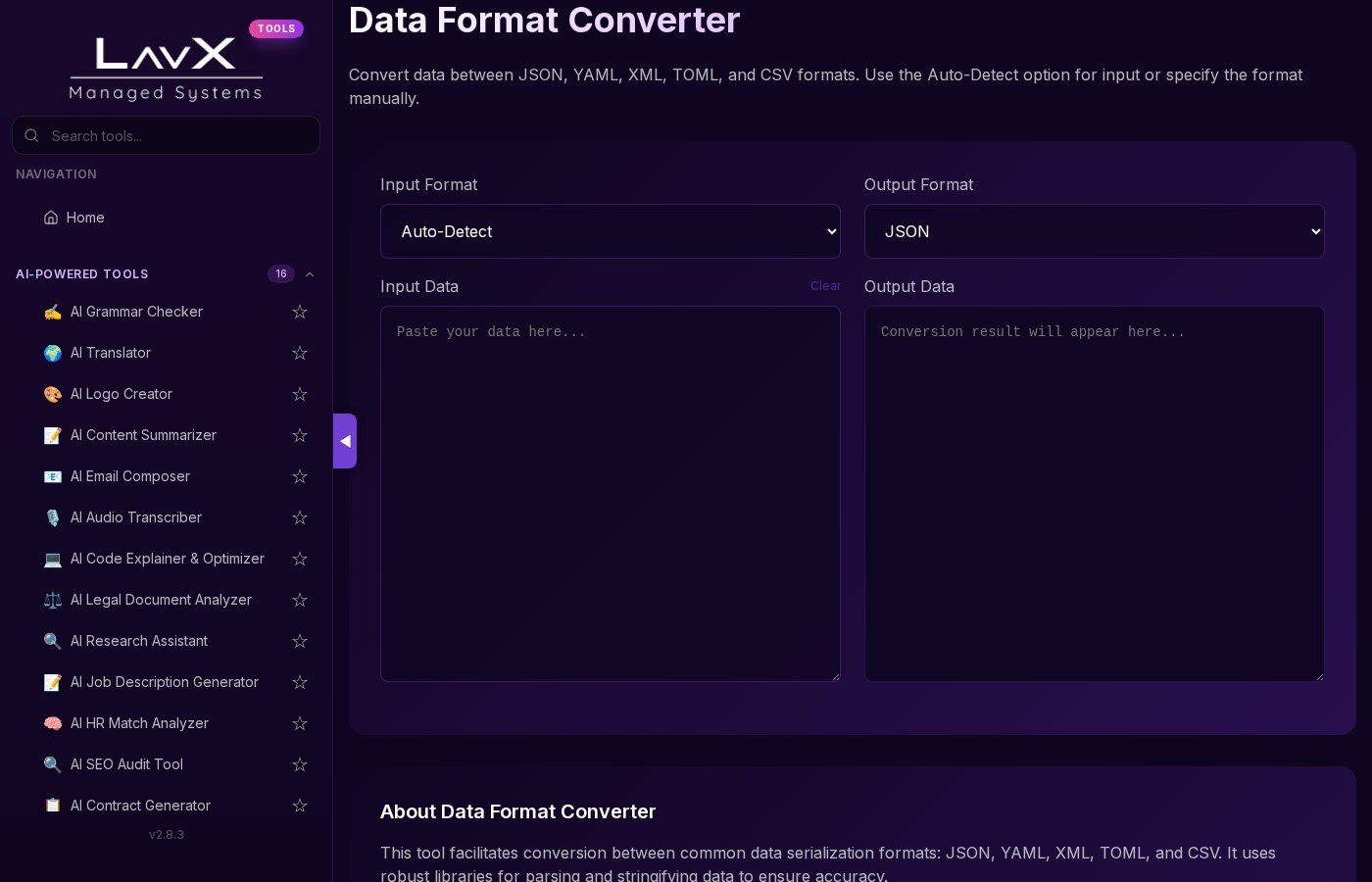Click the AI Audio Transcriber microphone icon
Viewport: 1372px width, 882px height.
click(53, 517)
